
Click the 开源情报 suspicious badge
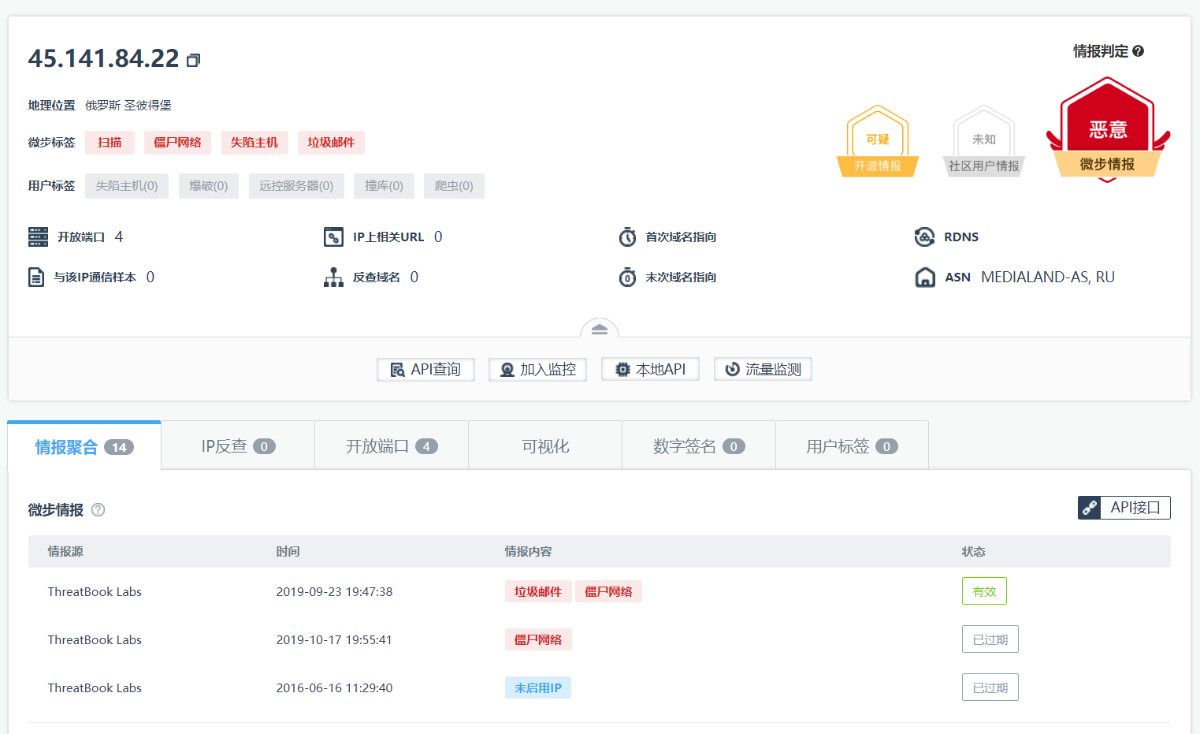877,142
